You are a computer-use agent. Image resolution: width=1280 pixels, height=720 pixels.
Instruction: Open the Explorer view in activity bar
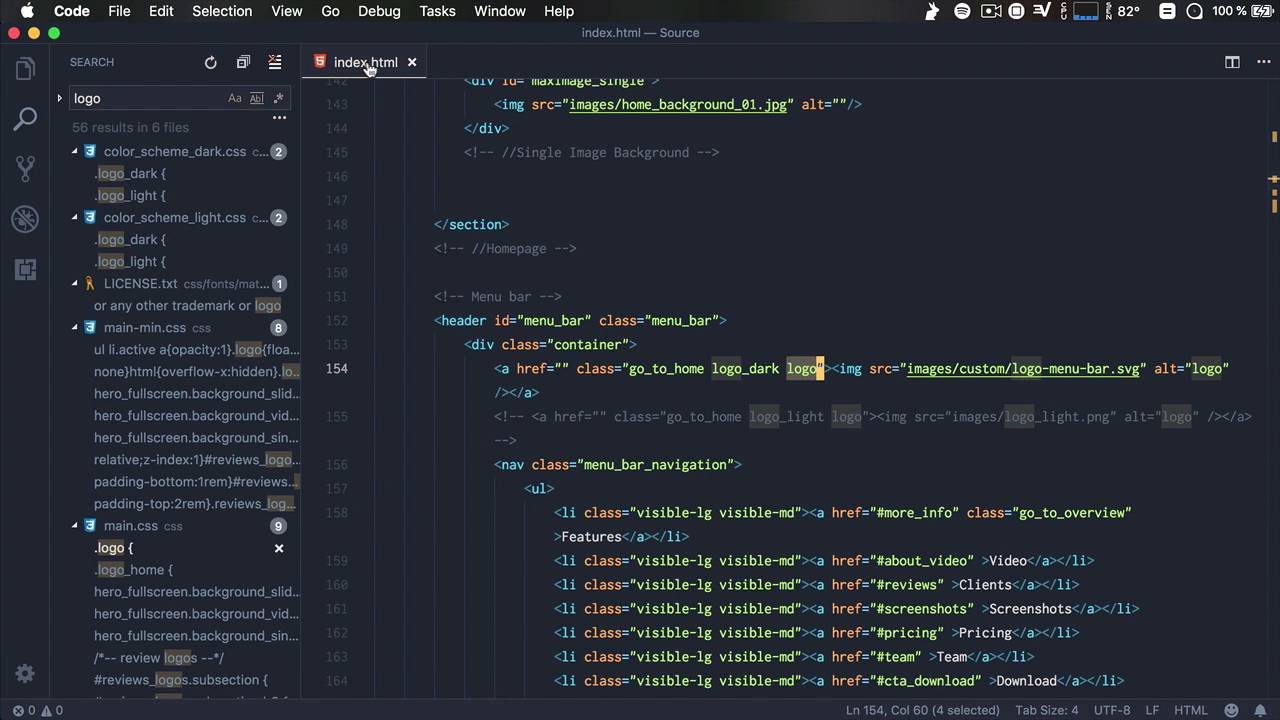25,69
